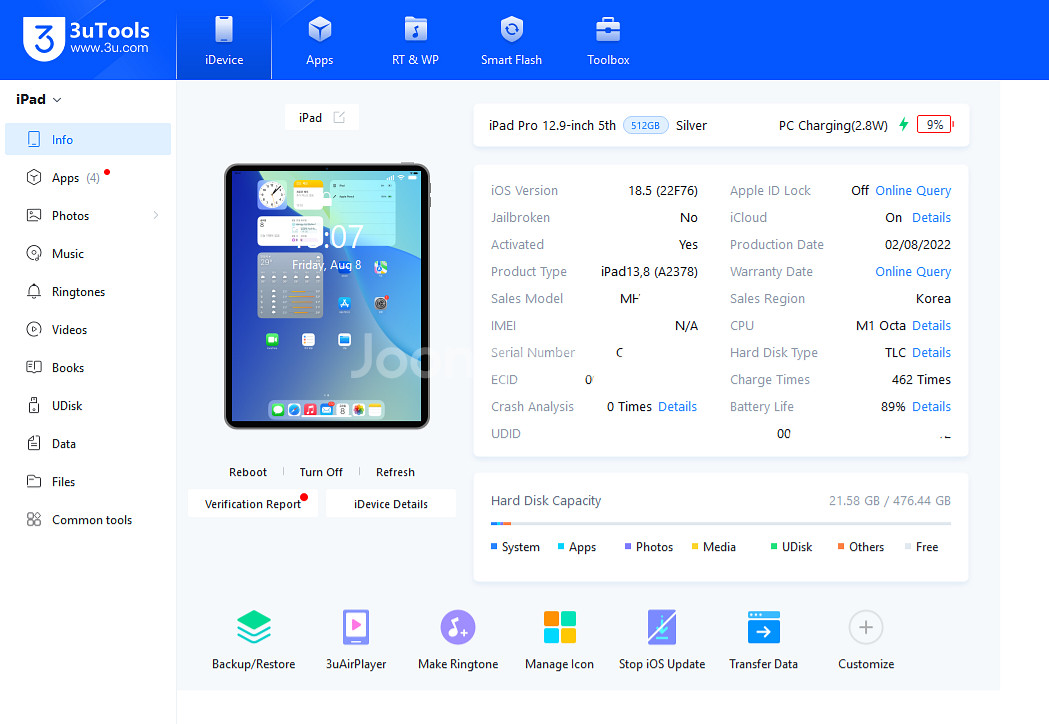
Task: Open CPU Details link
Action: 931,325
